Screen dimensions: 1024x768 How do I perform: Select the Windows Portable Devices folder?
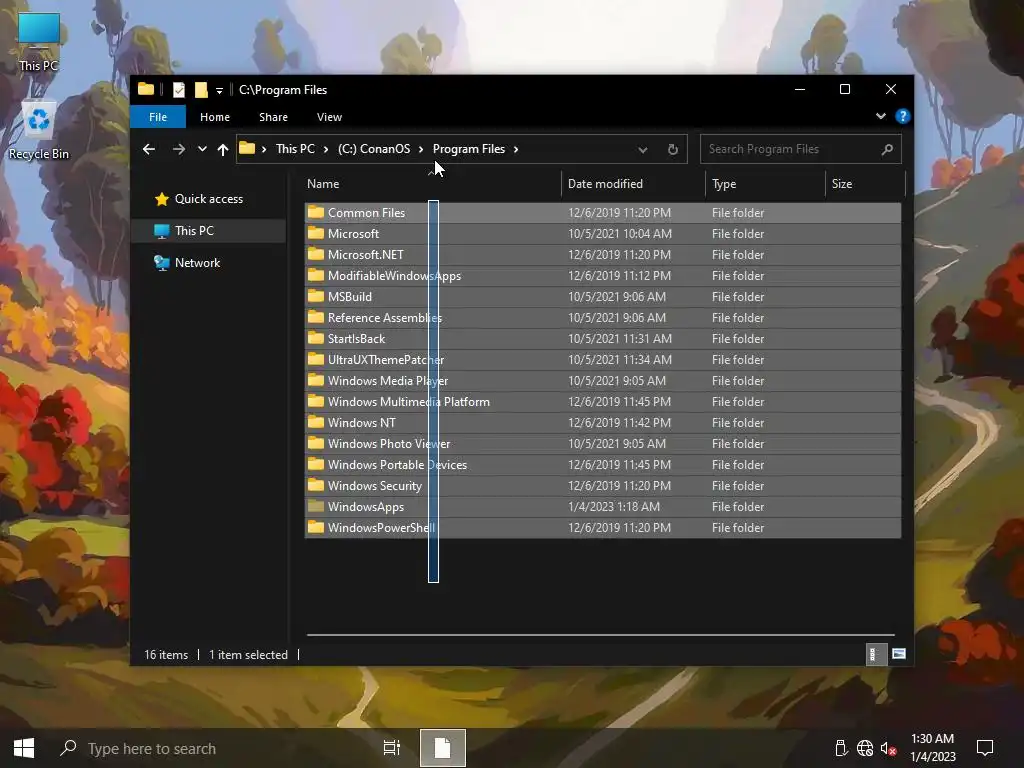click(603, 465)
